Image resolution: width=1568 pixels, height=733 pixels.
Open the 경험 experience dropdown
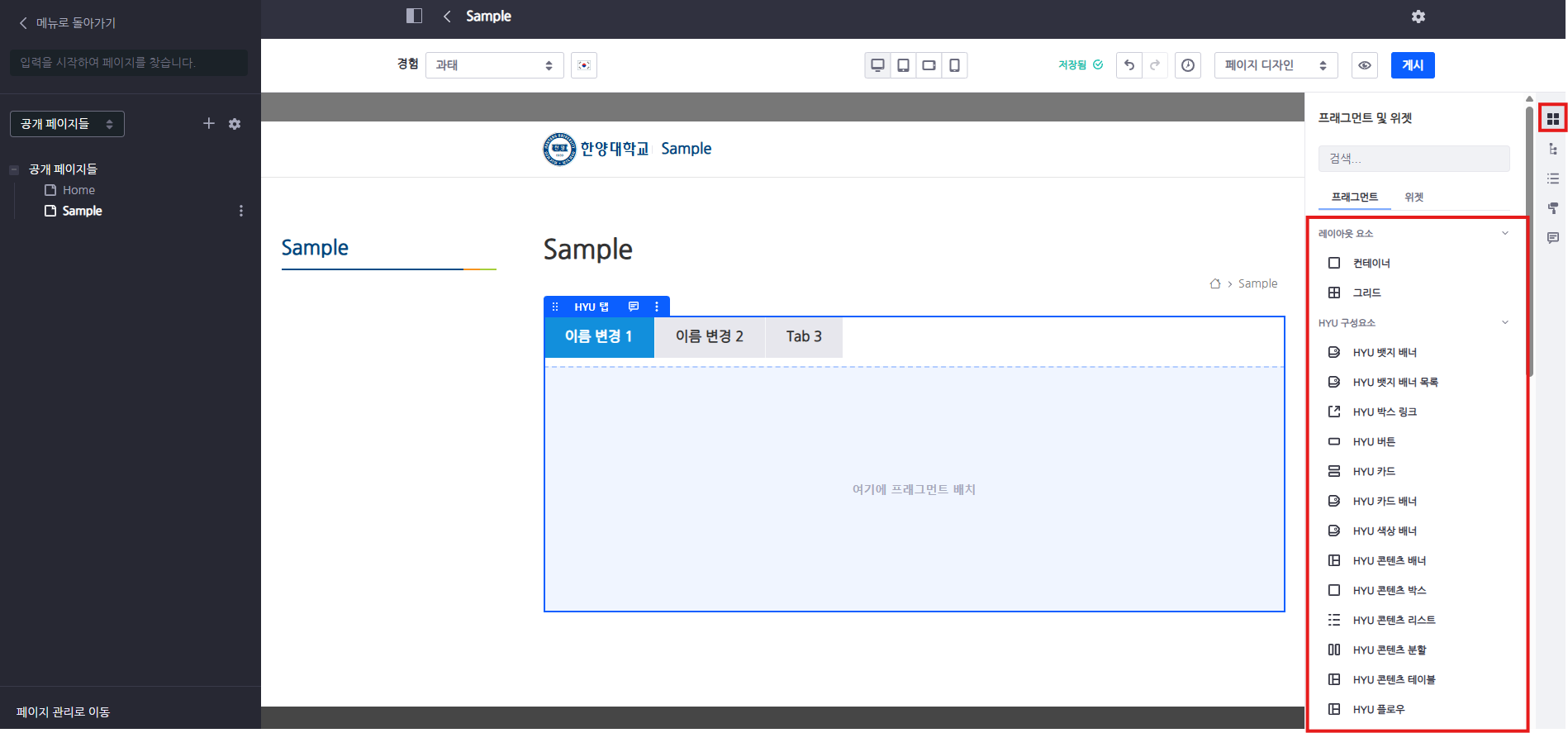click(x=494, y=65)
